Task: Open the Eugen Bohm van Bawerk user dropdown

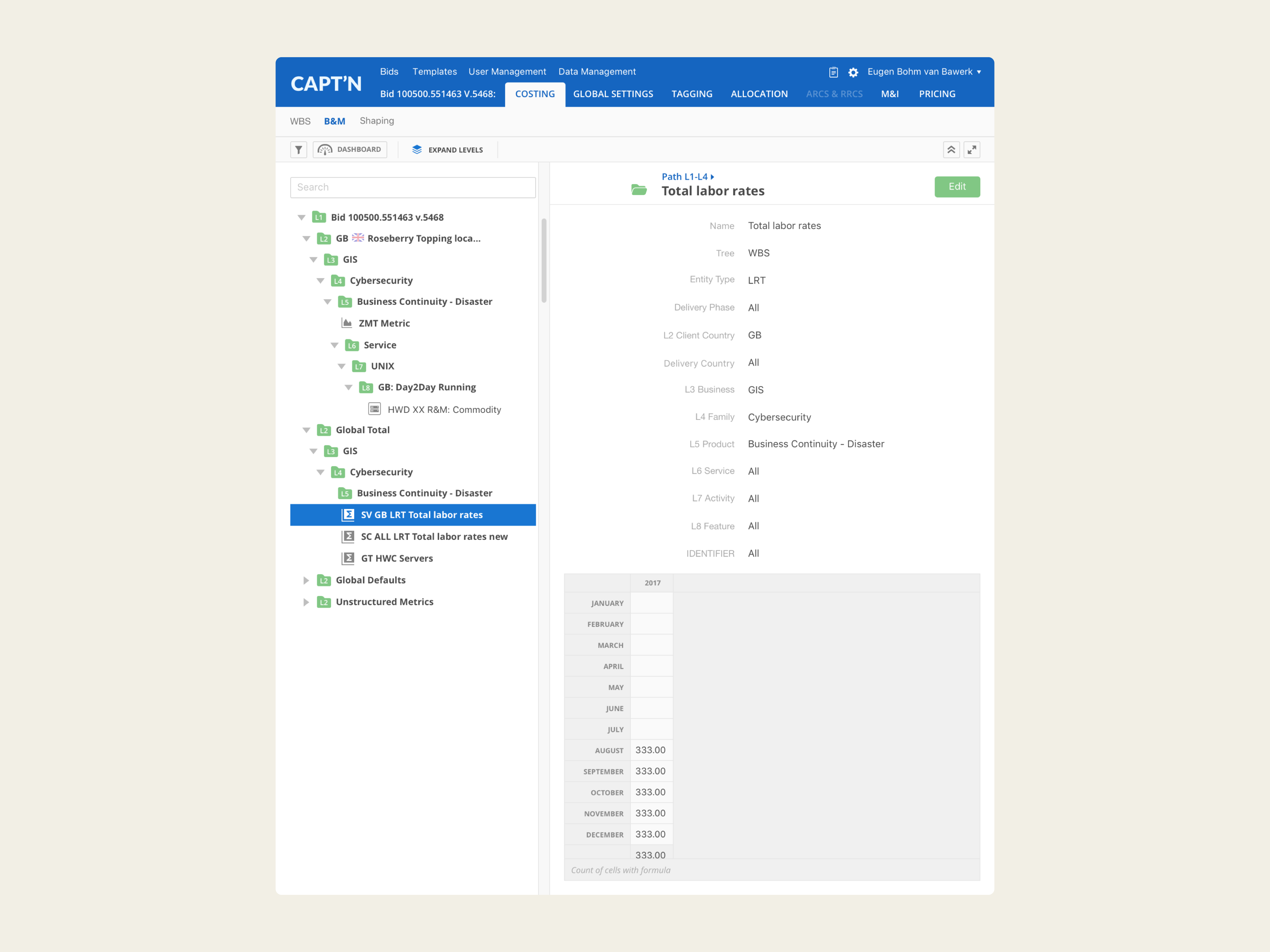Action: pyautogui.click(x=923, y=72)
